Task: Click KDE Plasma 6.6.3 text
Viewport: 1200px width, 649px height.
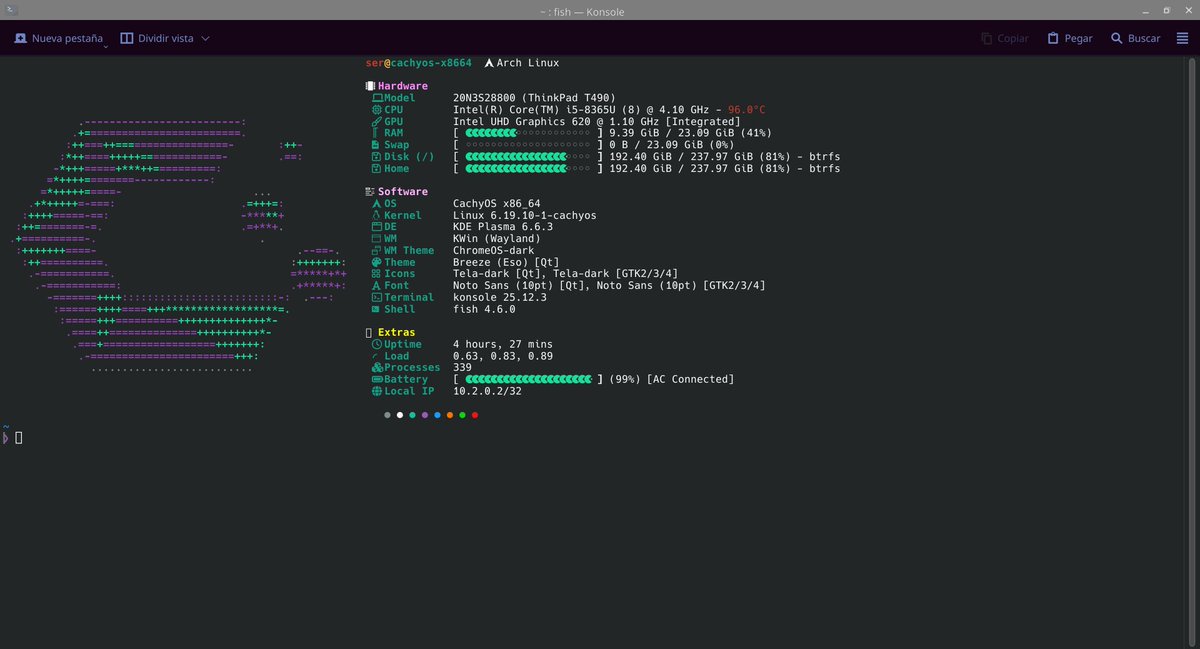Action: point(503,227)
